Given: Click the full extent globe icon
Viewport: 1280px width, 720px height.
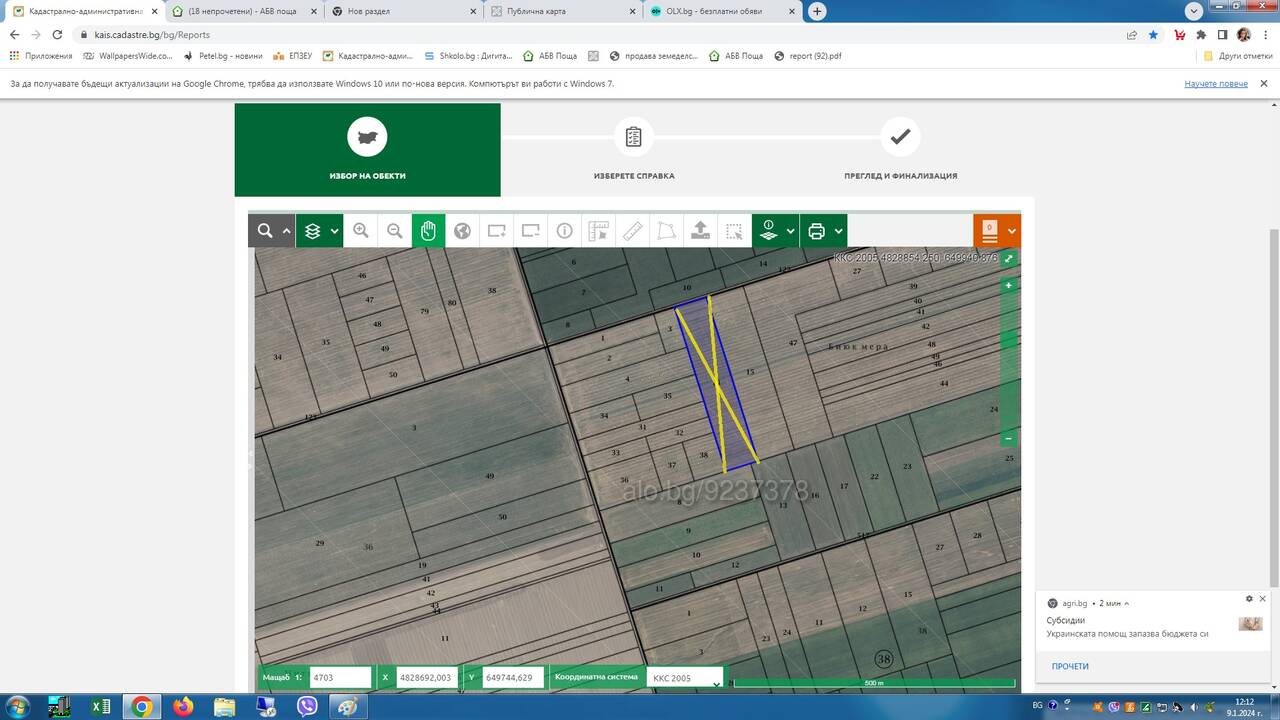Looking at the screenshot, I should tap(462, 231).
